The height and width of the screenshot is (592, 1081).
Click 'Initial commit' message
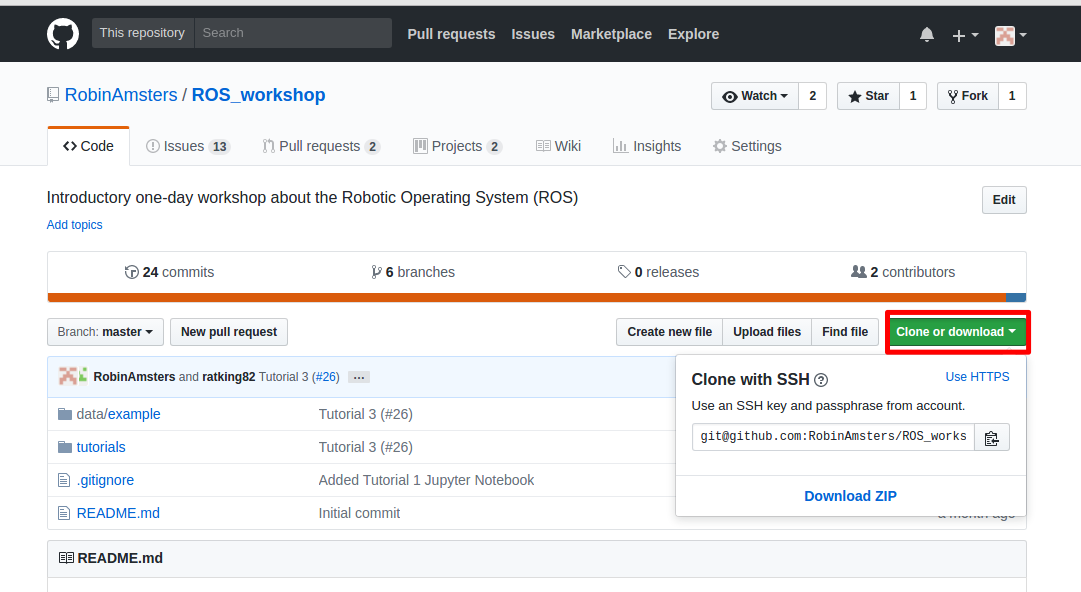[x=359, y=513]
